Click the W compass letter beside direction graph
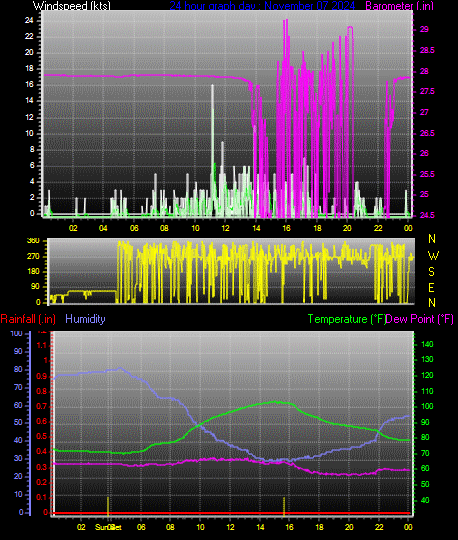 (x=433, y=256)
